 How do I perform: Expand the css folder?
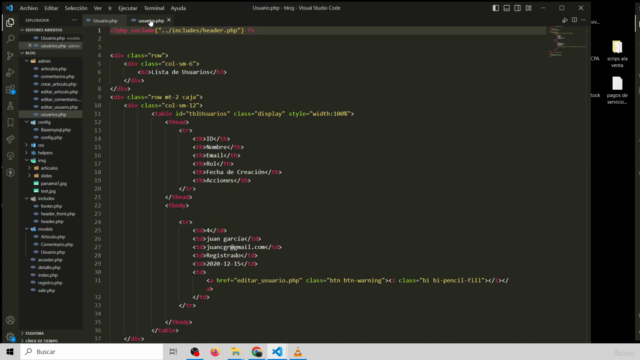click(x=41, y=145)
